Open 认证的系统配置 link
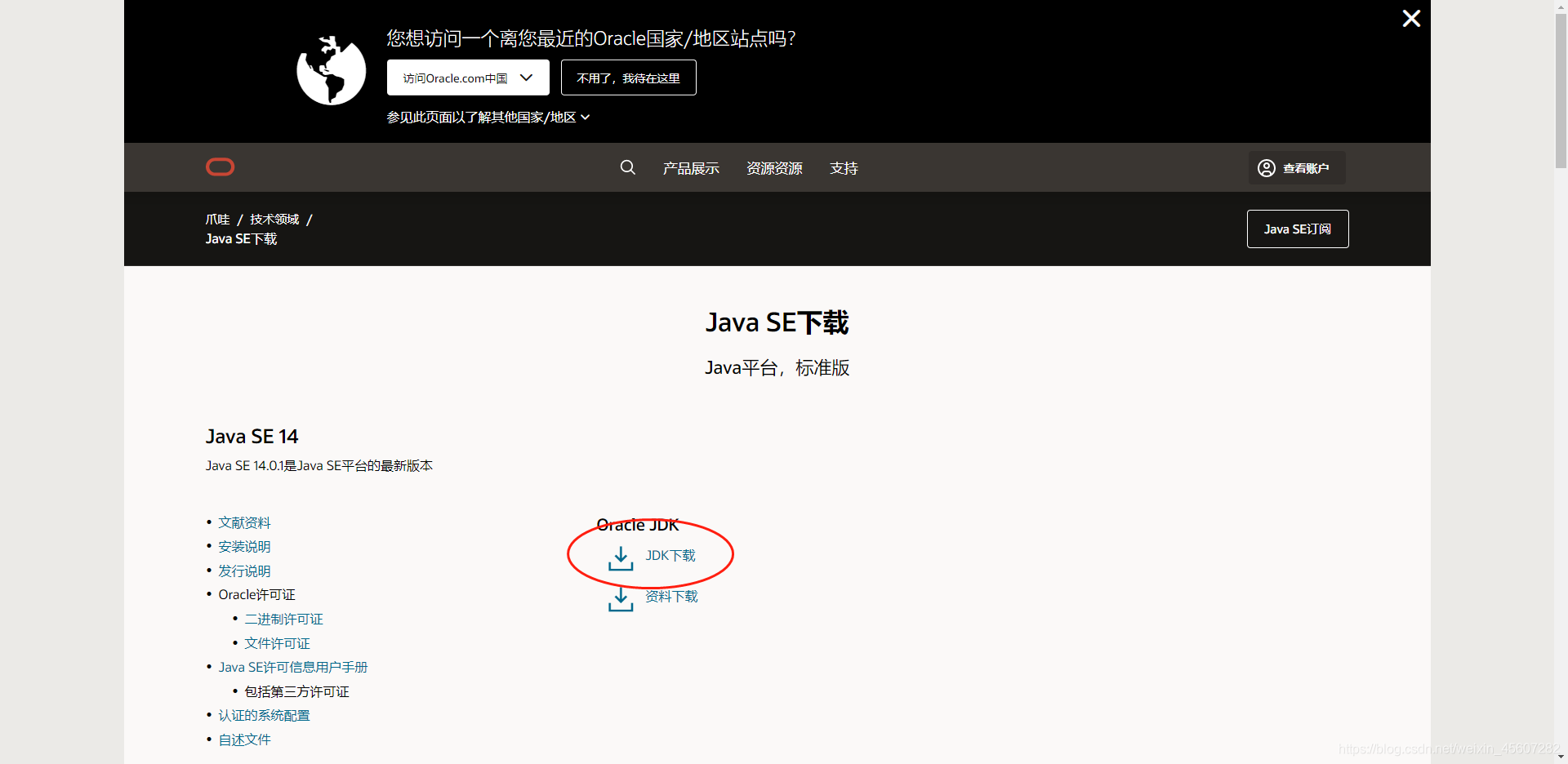Image resolution: width=1568 pixels, height=764 pixels. pos(264,716)
